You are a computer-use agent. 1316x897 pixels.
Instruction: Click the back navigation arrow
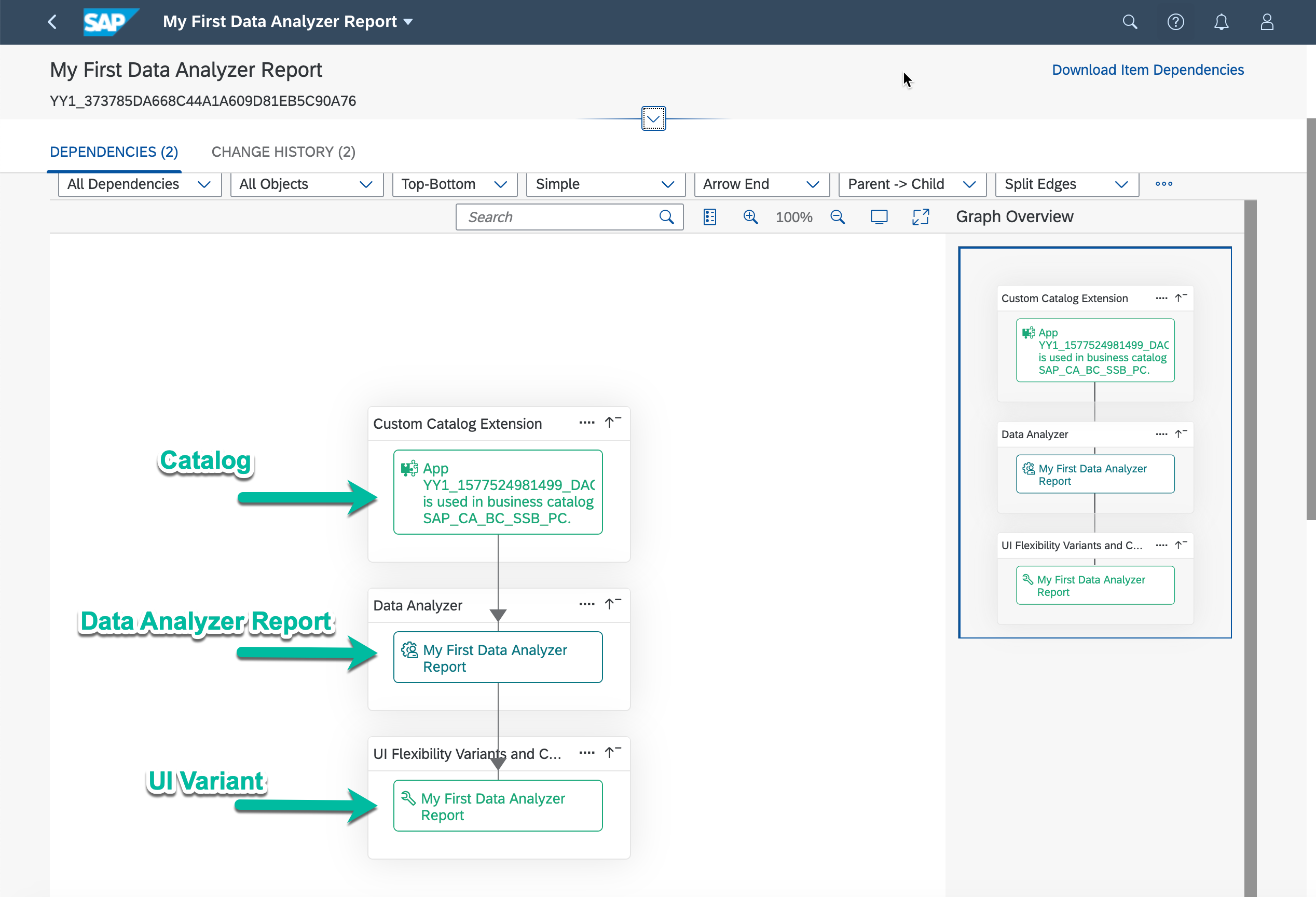click(x=52, y=22)
